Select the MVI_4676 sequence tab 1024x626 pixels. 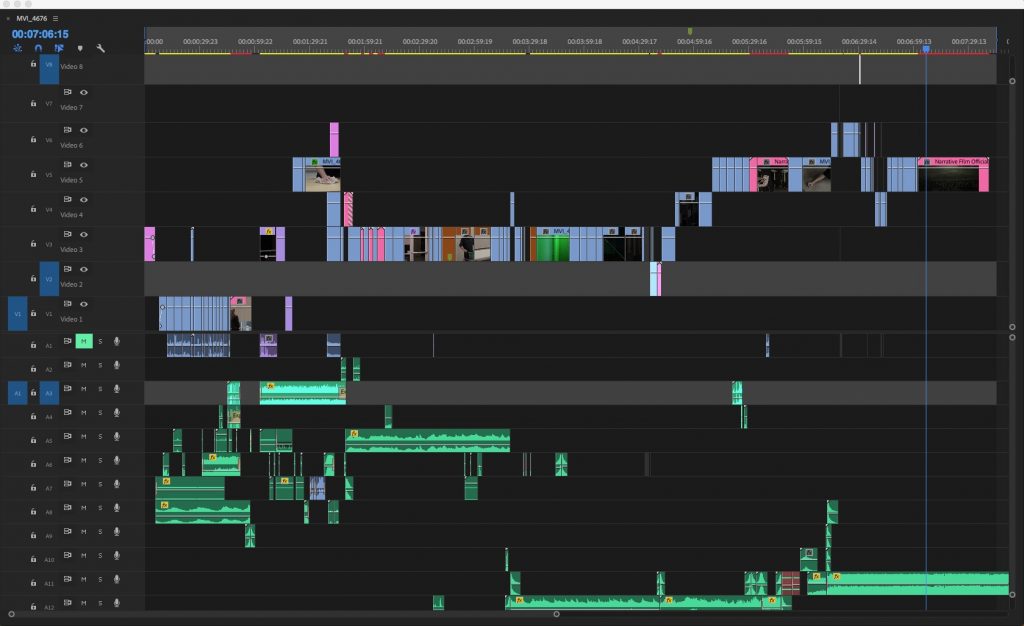point(30,18)
